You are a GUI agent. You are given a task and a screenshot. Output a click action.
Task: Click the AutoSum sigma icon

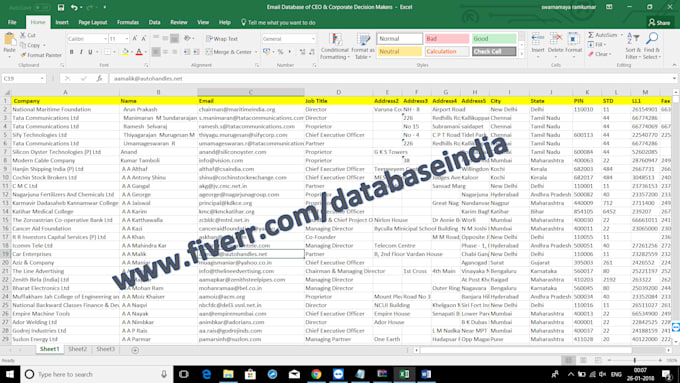click(591, 35)
